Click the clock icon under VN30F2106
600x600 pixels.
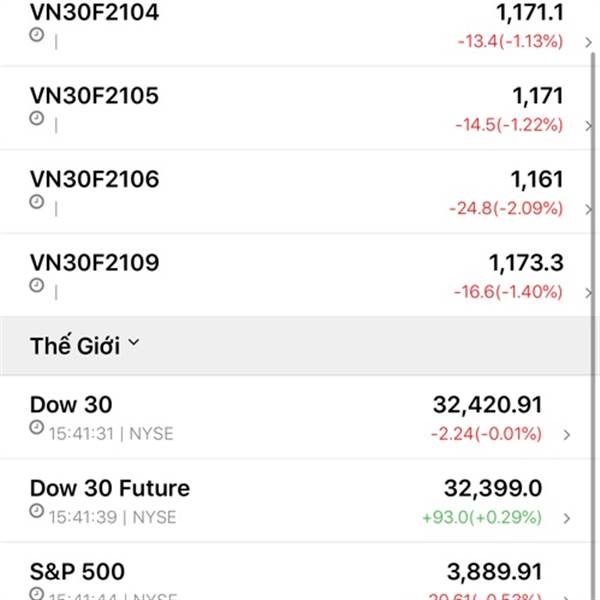pyautogui.click(x=37, y=202)
